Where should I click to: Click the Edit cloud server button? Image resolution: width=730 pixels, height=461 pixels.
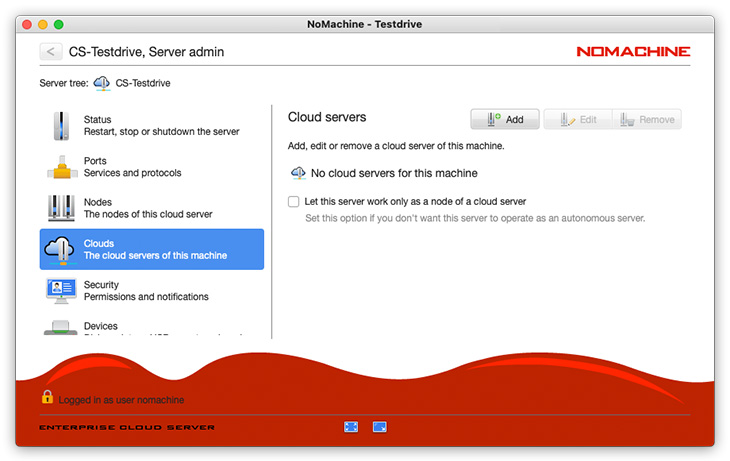[577, 120]
